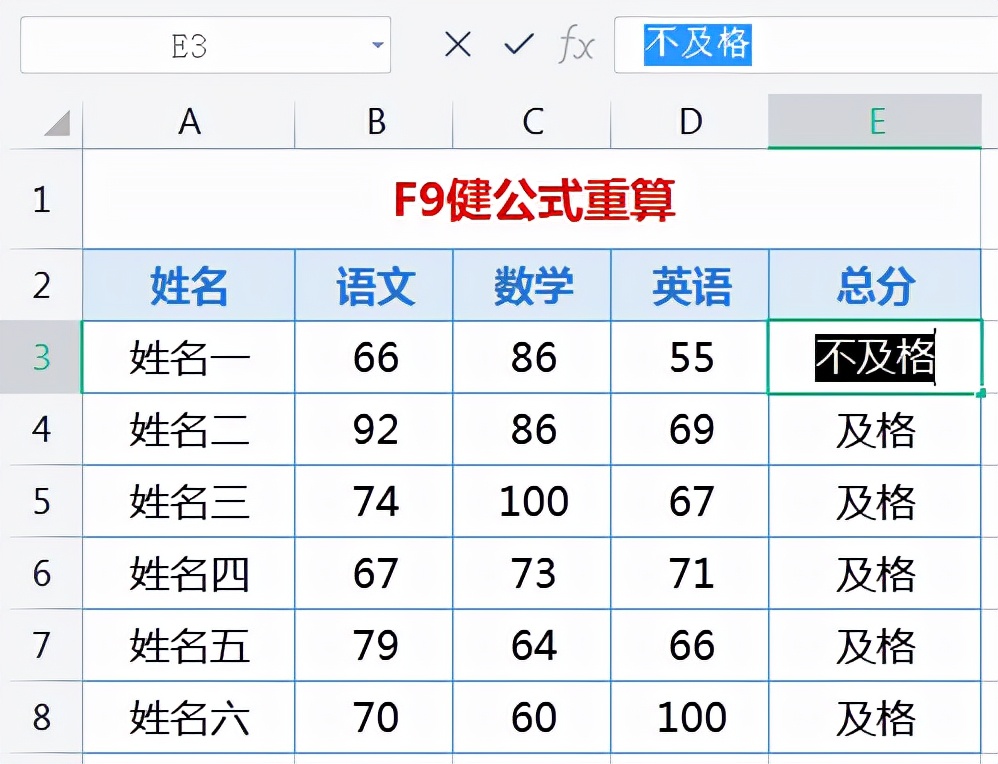Select row number 3
The width and height of the screenshot is (998, 764).
click(x=42, y=358)
